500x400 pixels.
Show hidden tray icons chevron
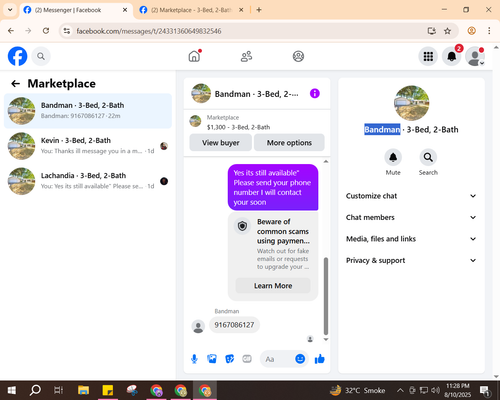[x=400, y=390]
